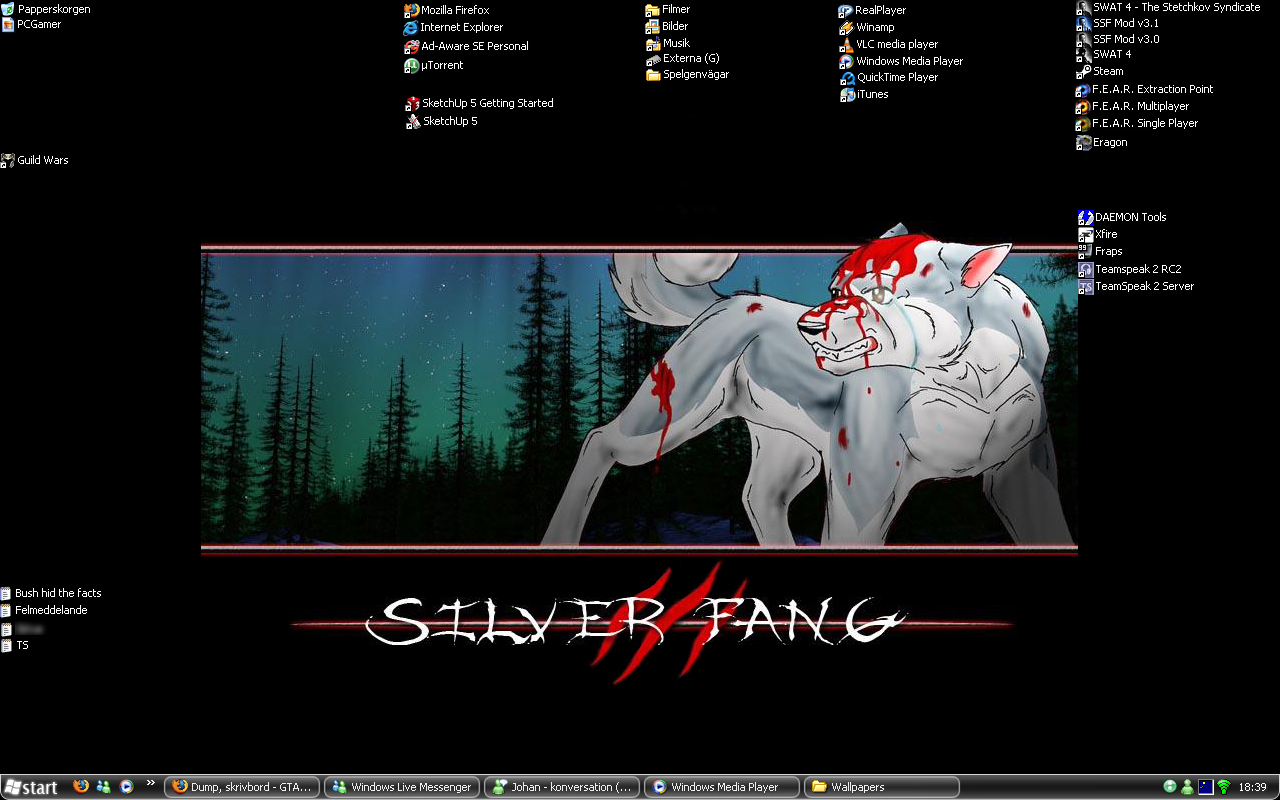The image size is (1280, 800).
Task: Open the TS text file
Action: pyautogui.click(x=15, y=645)
